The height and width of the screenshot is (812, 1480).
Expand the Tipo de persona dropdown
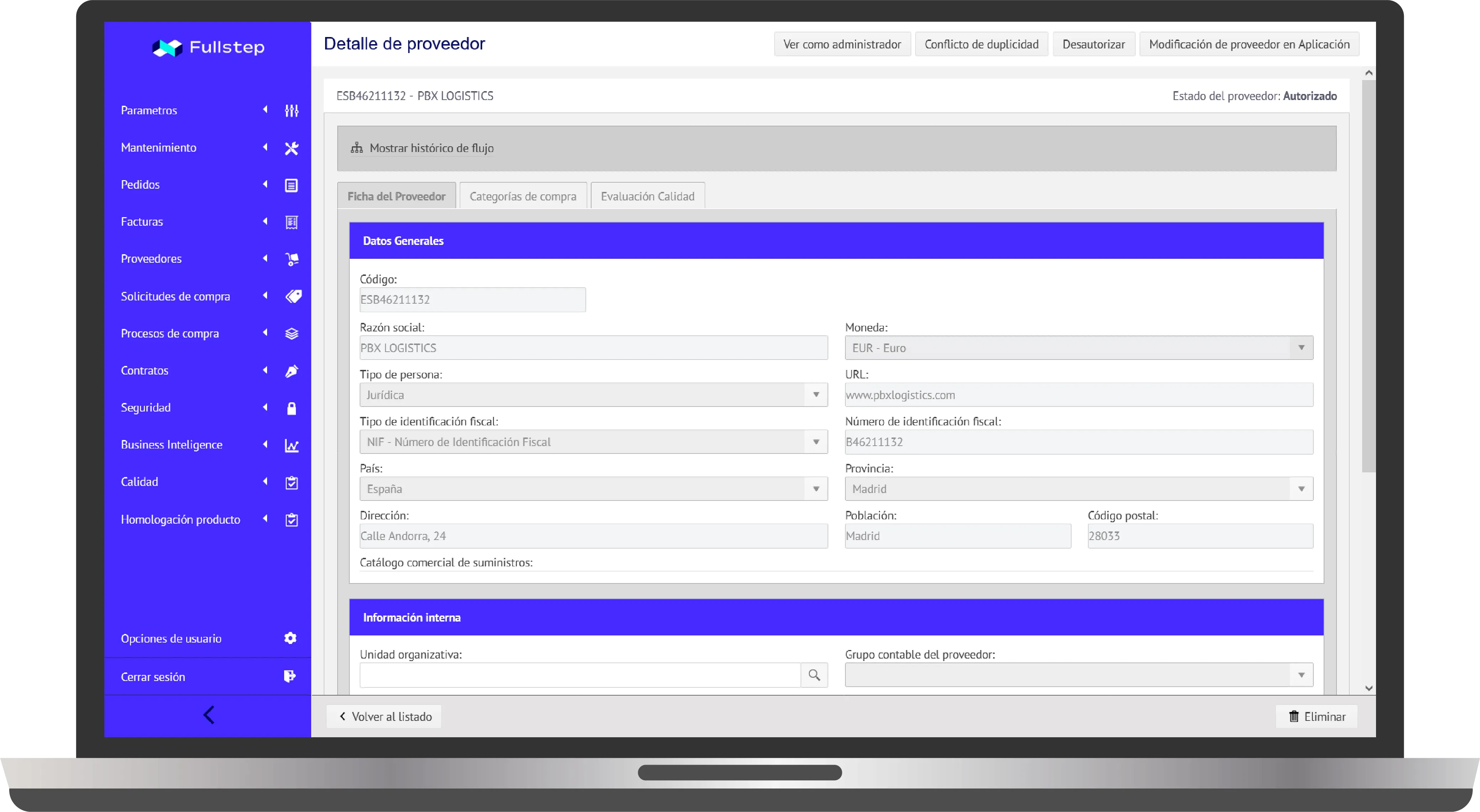[815, 394]
